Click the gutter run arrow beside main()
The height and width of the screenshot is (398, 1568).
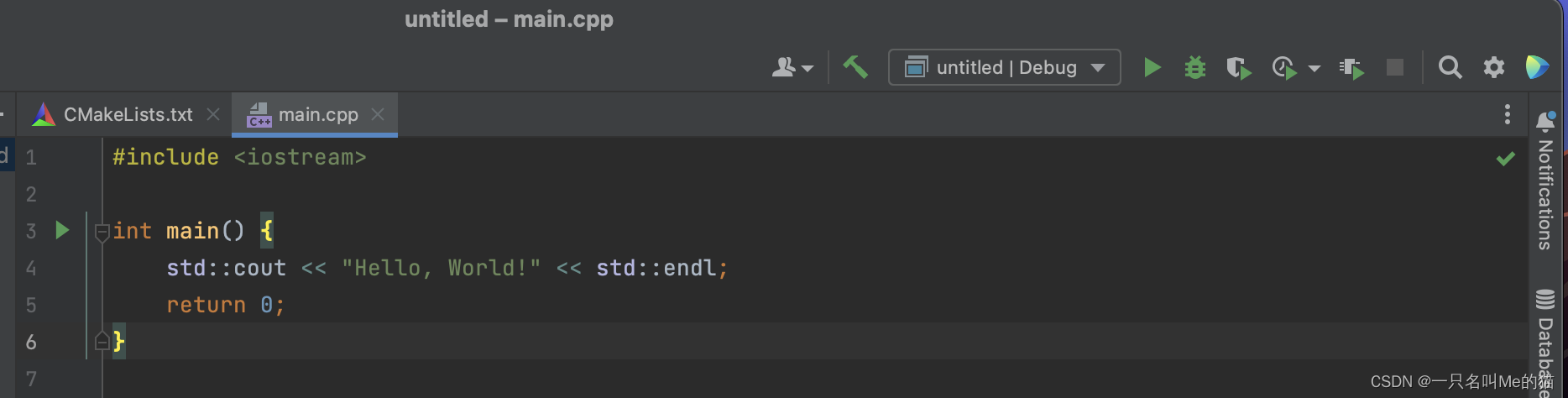coord(62,230)
